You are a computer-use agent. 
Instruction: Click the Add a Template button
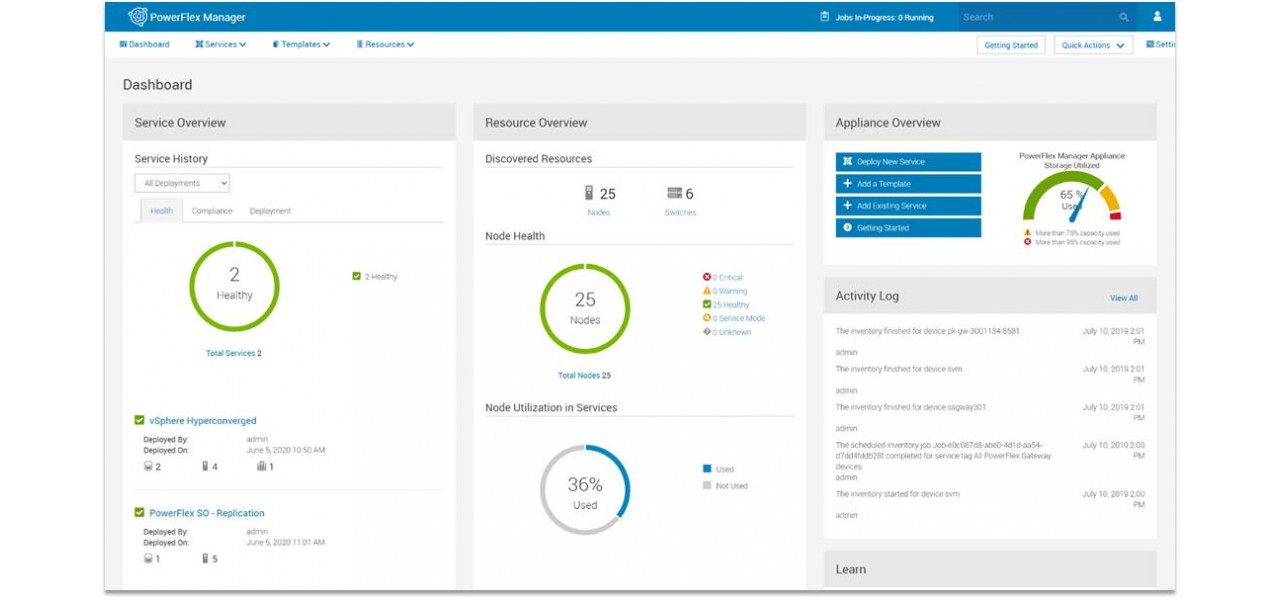908,184
